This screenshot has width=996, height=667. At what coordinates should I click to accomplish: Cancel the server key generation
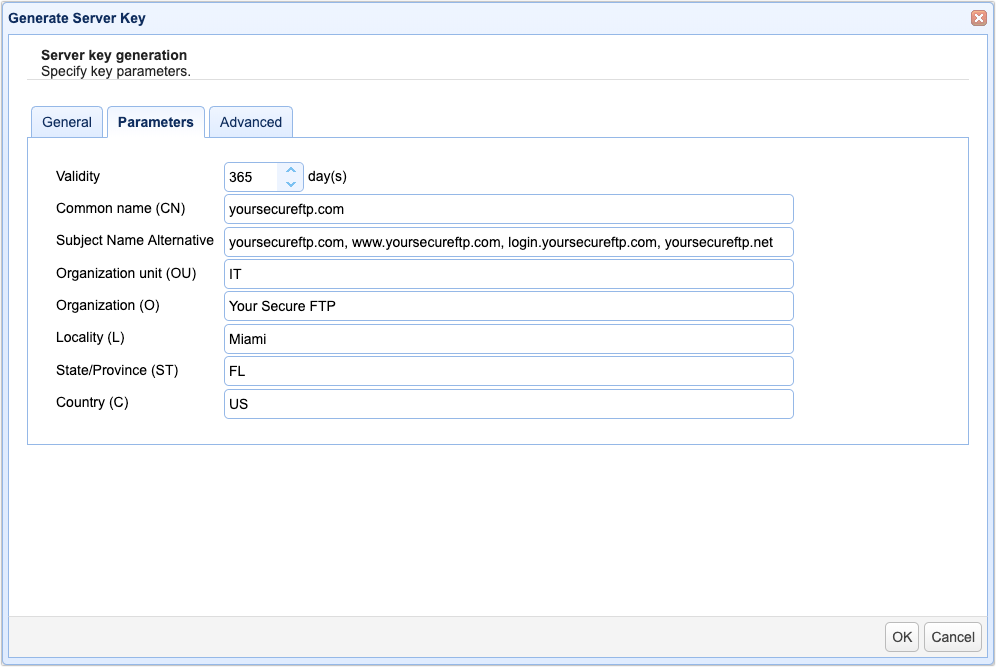click(x=953, y=637)
